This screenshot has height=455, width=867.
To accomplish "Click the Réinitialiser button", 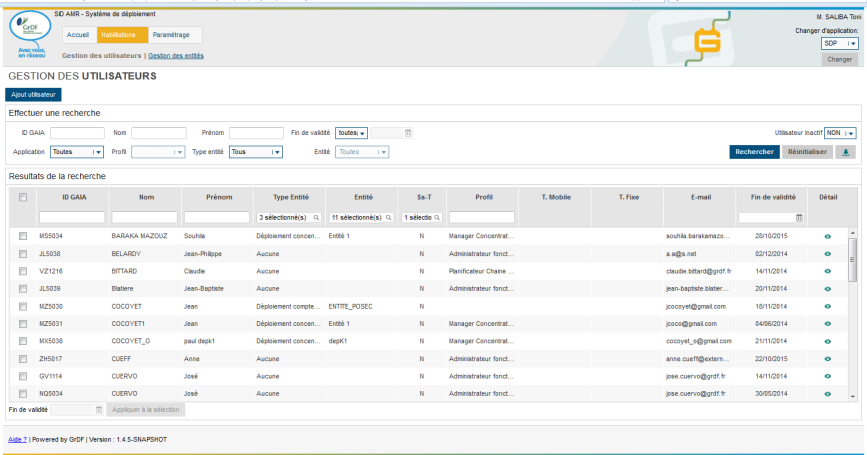I will (807, 152).
